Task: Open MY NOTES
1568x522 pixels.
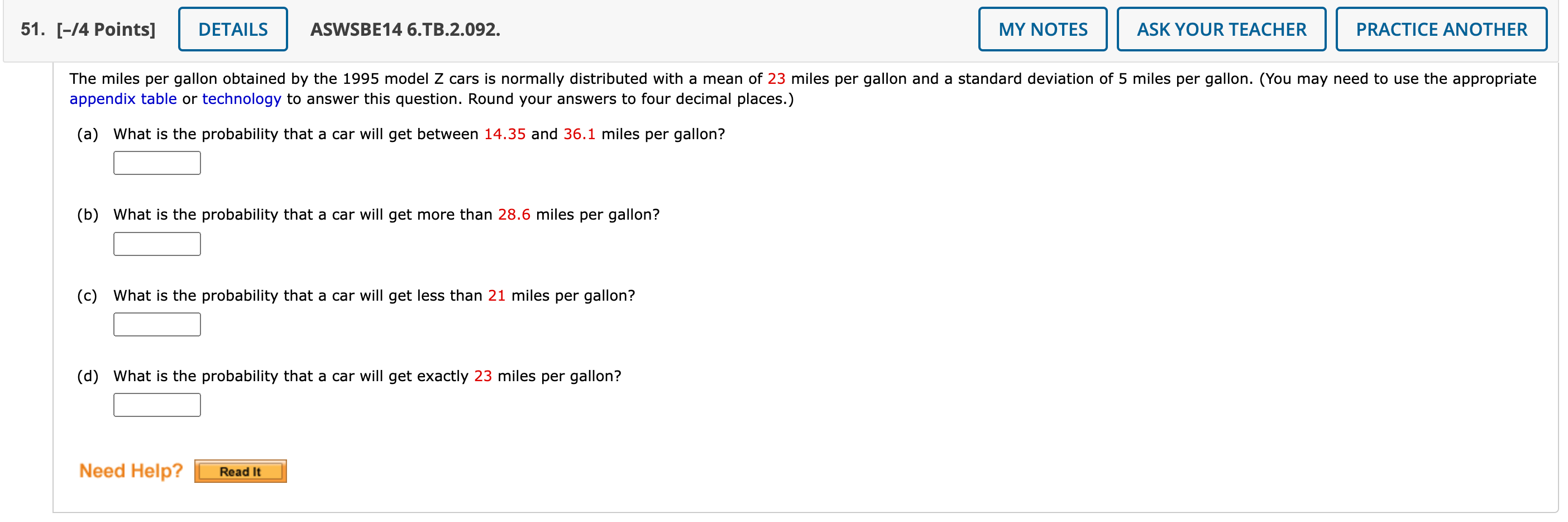Action: click(1042, 28)
